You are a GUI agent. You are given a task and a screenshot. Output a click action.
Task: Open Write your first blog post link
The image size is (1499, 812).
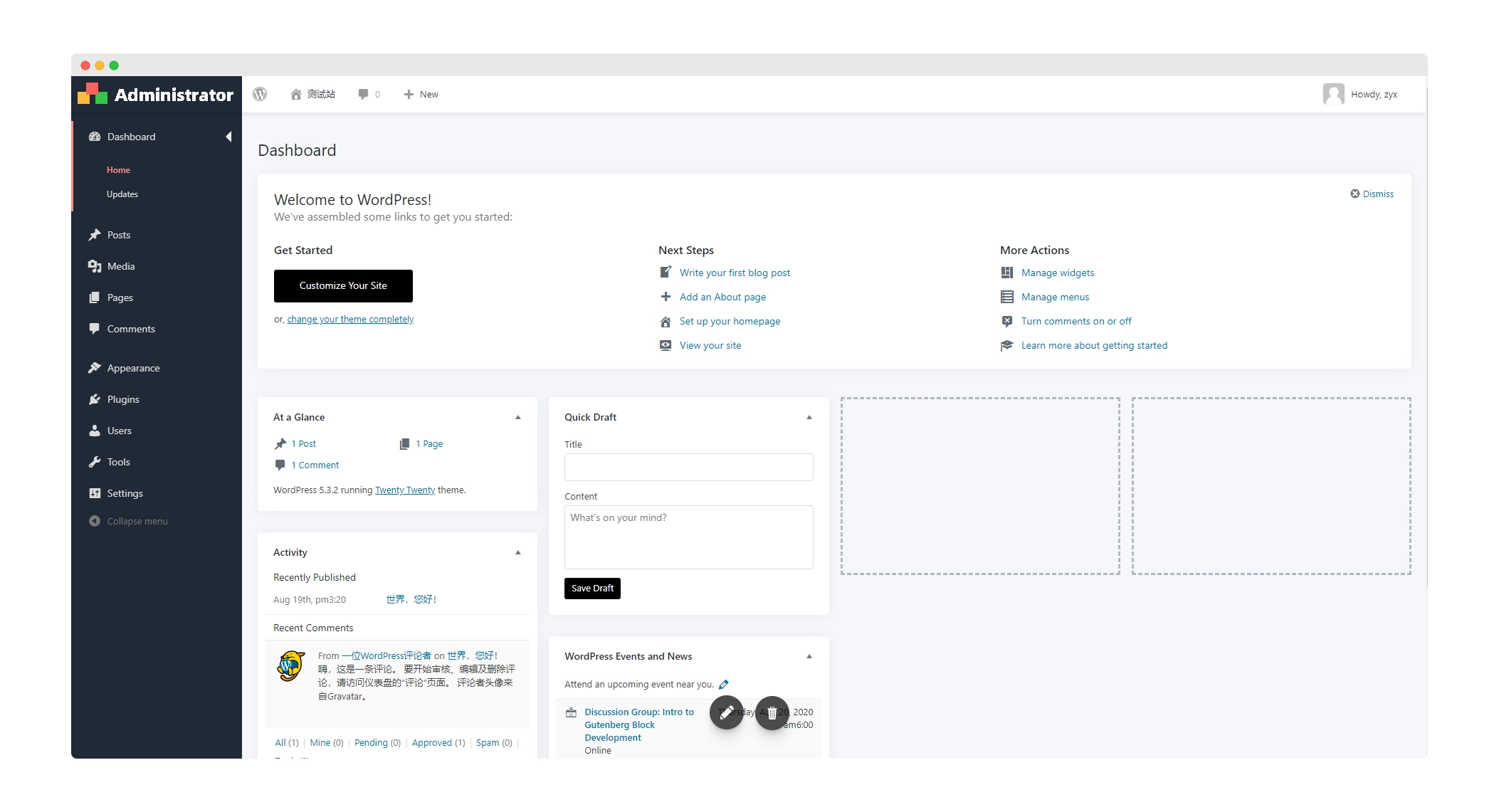(x=735, y=273)
